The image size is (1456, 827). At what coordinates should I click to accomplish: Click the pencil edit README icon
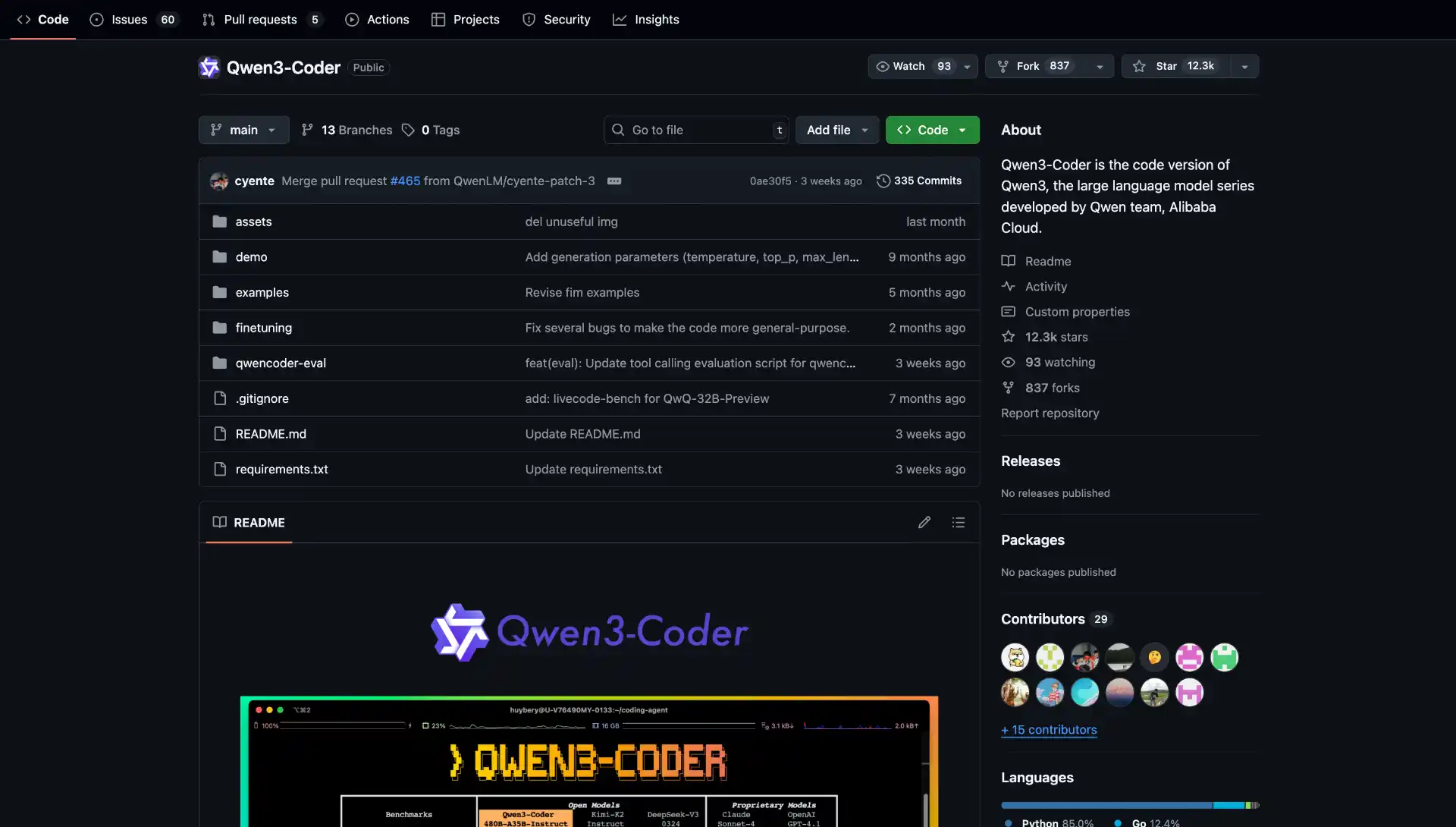[x=924, y=522]
